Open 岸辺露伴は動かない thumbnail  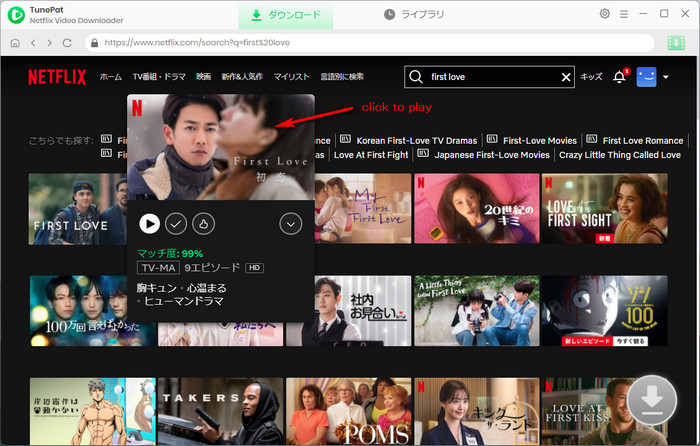[93, 411]
